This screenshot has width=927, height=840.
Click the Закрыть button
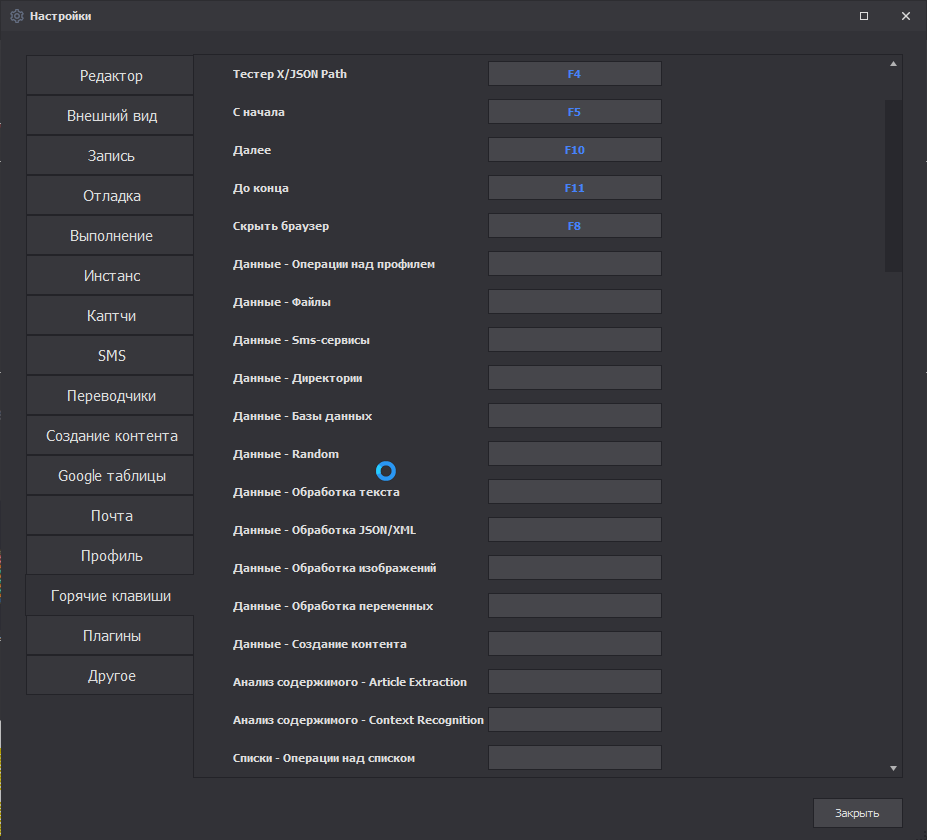point(857,813)
